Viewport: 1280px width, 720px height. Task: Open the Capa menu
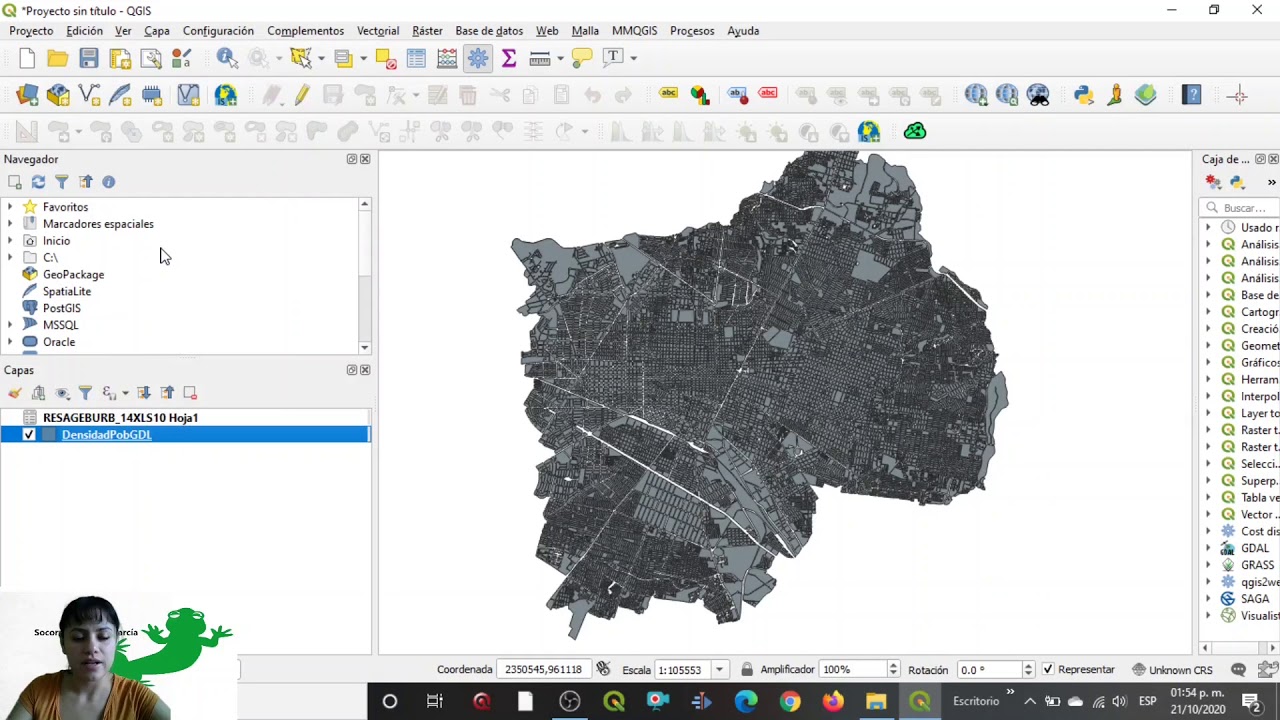point(157,31)
